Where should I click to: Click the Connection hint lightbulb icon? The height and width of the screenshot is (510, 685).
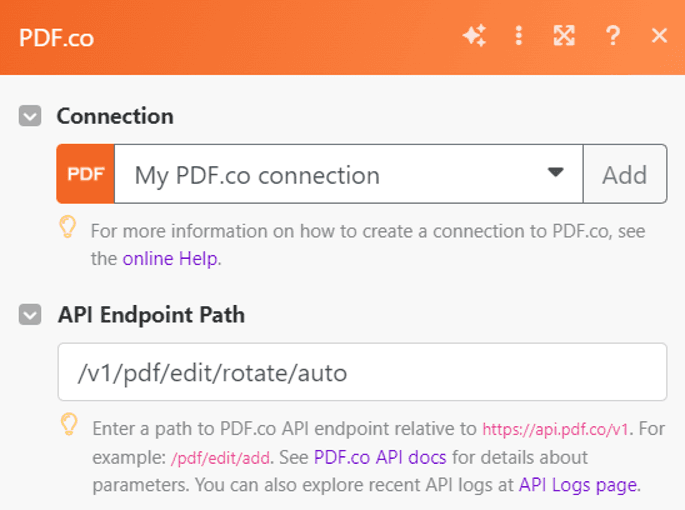point(68,227)
